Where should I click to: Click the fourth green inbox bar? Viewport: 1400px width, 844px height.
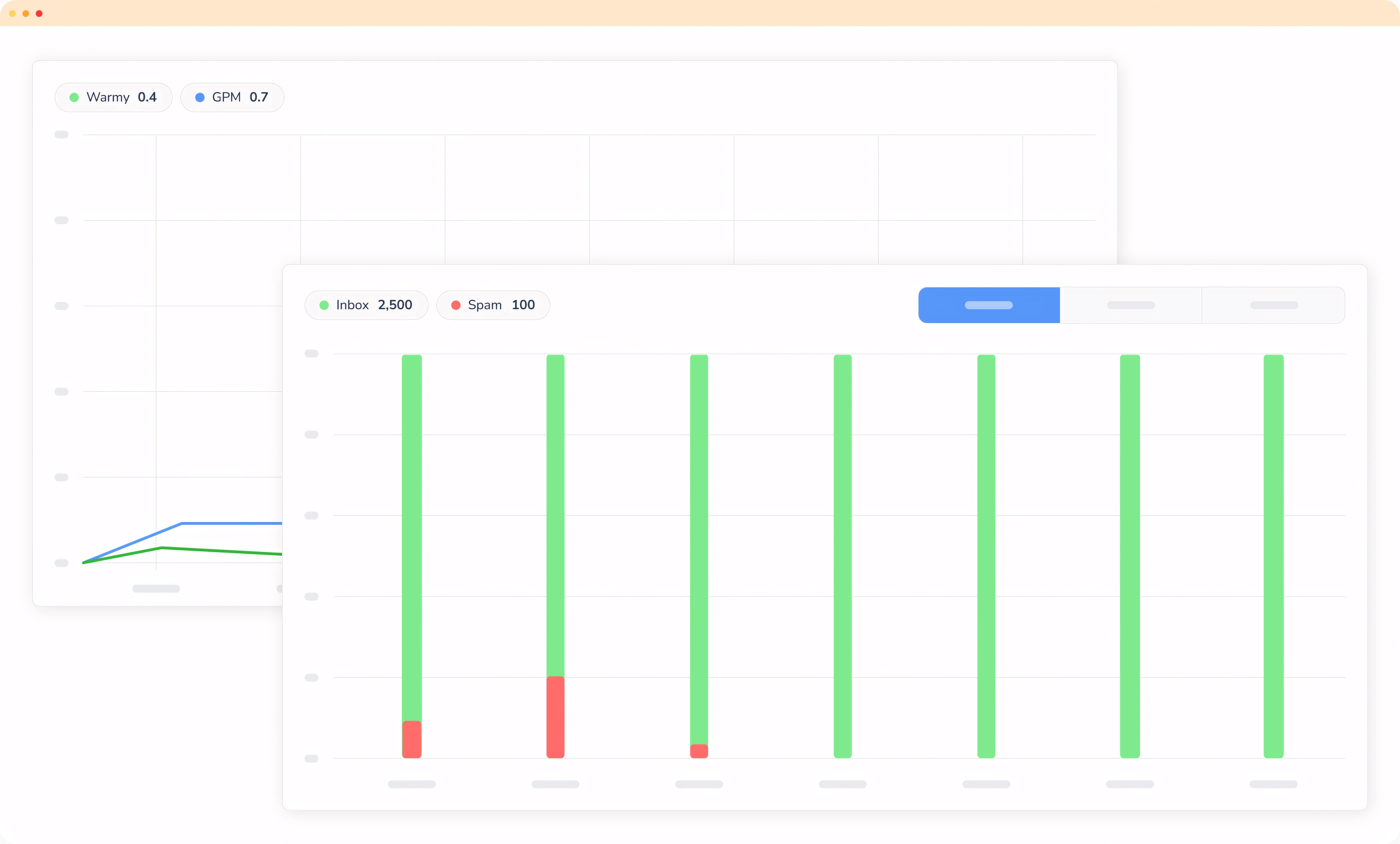[843, 556]
